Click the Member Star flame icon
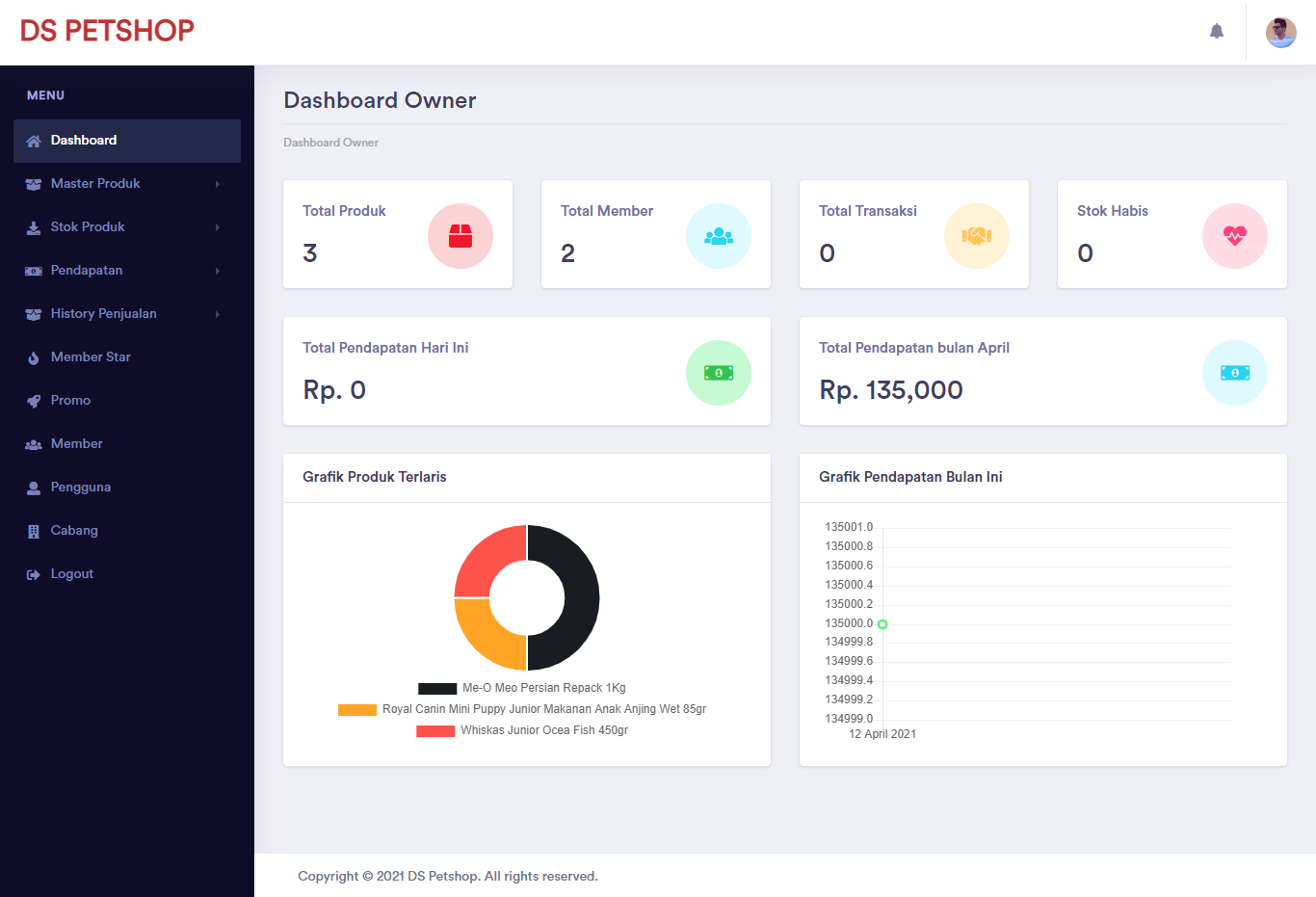Viewport: 1316px width, 897px height. coord(34,357)
